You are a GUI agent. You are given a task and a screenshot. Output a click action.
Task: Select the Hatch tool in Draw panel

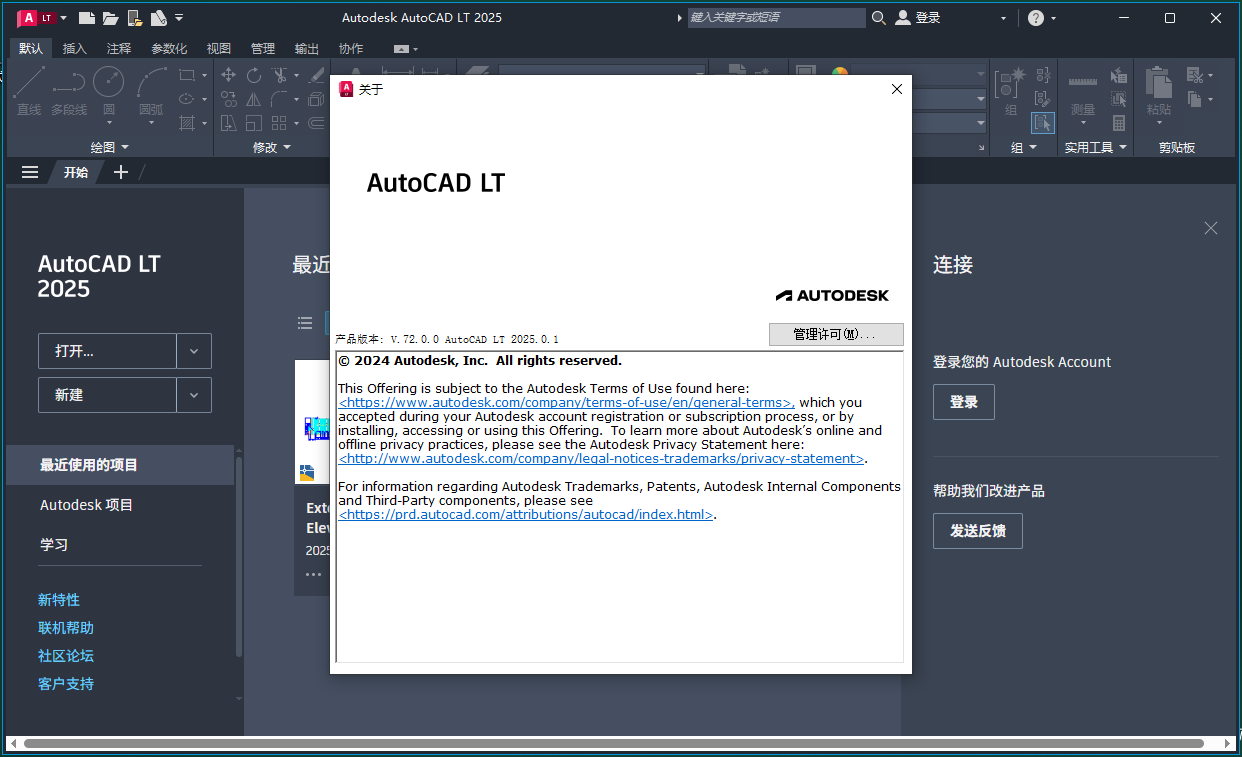(187, 123)
